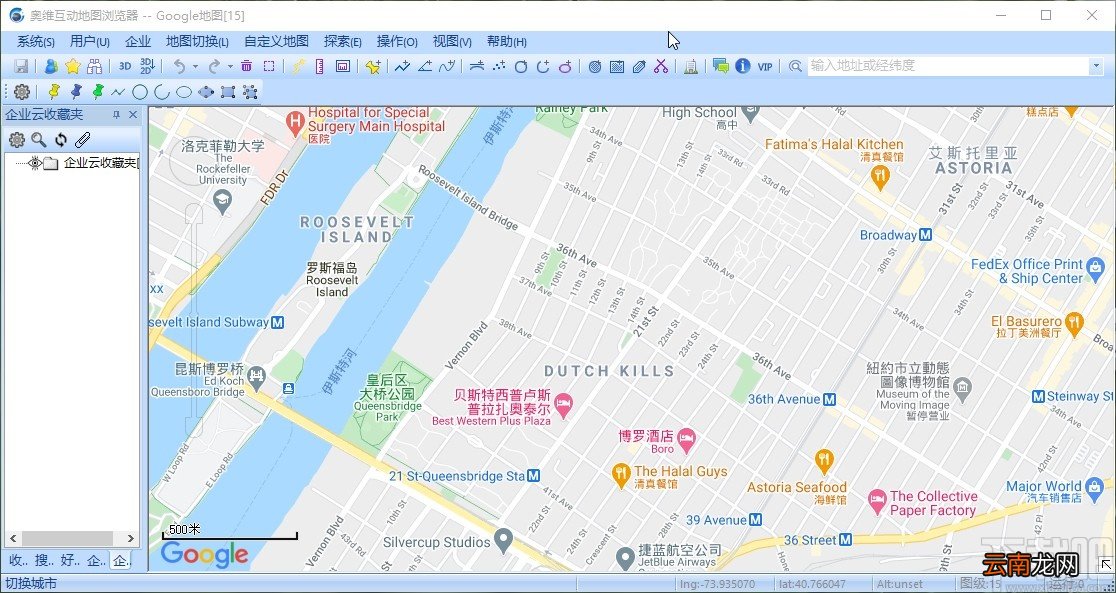Click the paperclip attachment icon
Screen dimensions: 1116x593
pos(83,140)
